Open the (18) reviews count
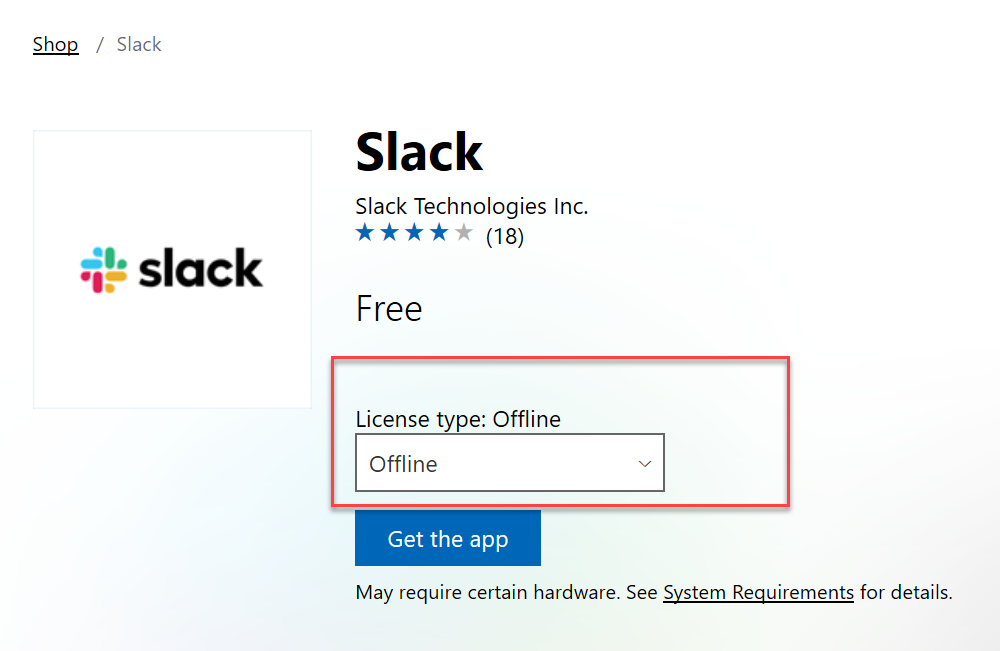This screenshot has height=651, width=1000. [x=504, y=237]
